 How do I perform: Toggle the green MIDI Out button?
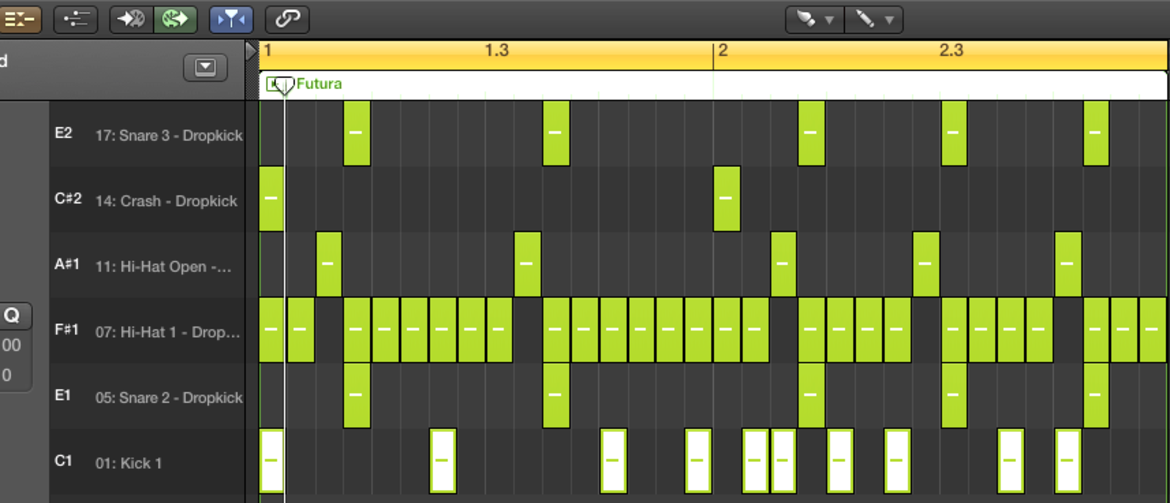click(x=175, y=19)
